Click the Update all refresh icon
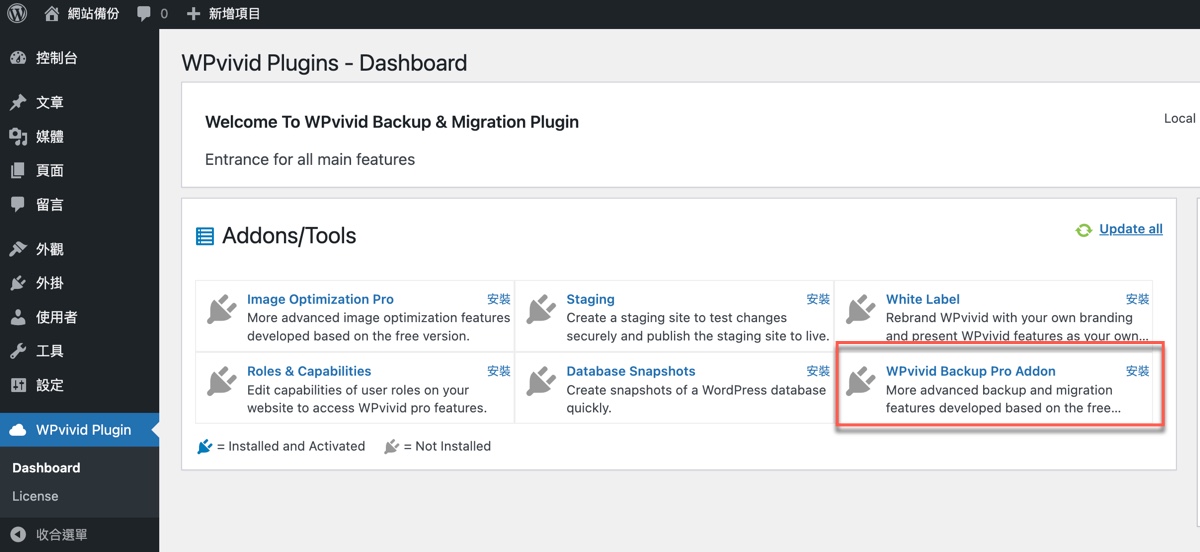Screen dimensions: 1200x552 point(1084,230)
